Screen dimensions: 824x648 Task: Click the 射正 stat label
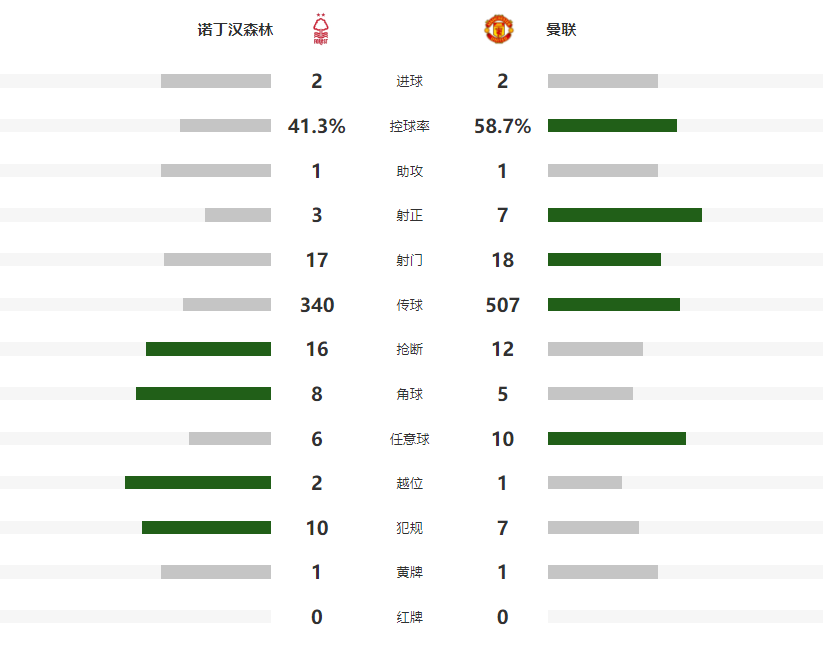click(x=410, y=216)
